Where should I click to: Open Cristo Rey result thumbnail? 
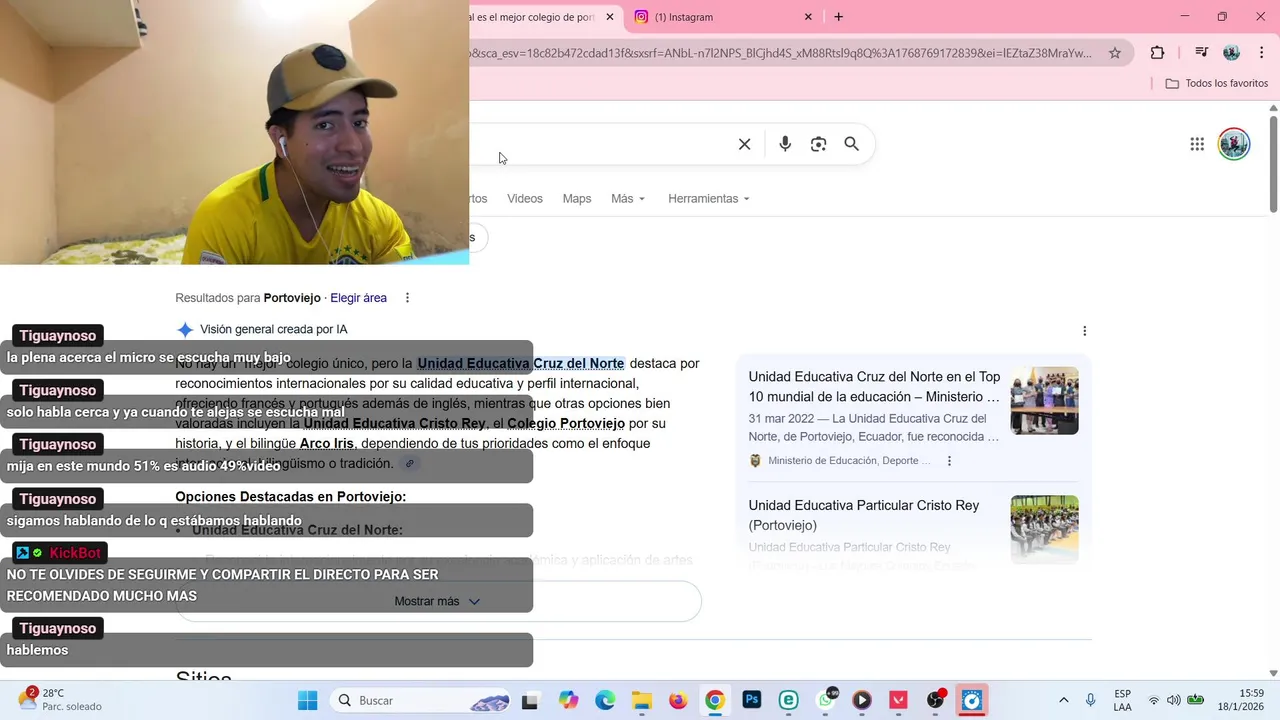1044,529
